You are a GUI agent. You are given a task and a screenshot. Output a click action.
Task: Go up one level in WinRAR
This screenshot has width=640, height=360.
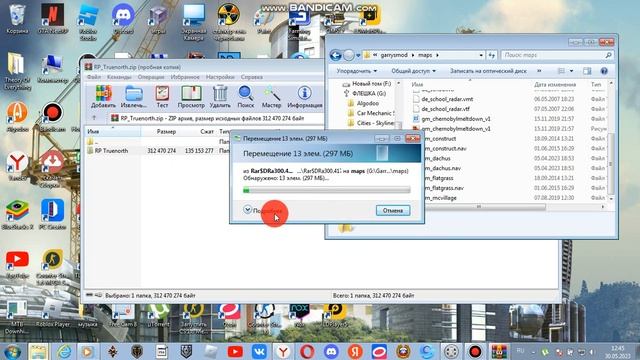coord(94,118)
